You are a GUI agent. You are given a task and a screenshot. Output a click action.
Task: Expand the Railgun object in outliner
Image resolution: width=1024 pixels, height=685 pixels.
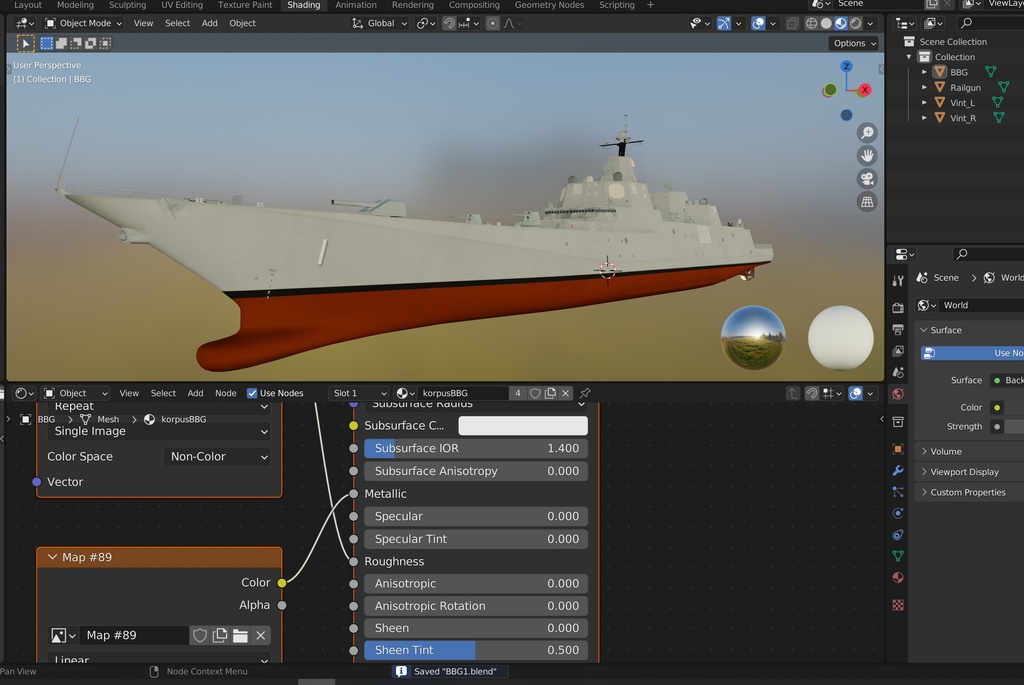(x=924, y=88)
